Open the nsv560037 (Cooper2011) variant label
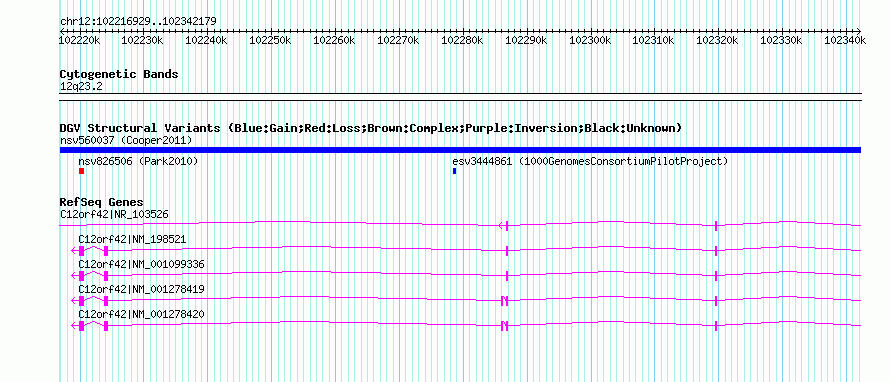This screenshot has width=890, height=382. pyautogui.click(x=126, y=140)
